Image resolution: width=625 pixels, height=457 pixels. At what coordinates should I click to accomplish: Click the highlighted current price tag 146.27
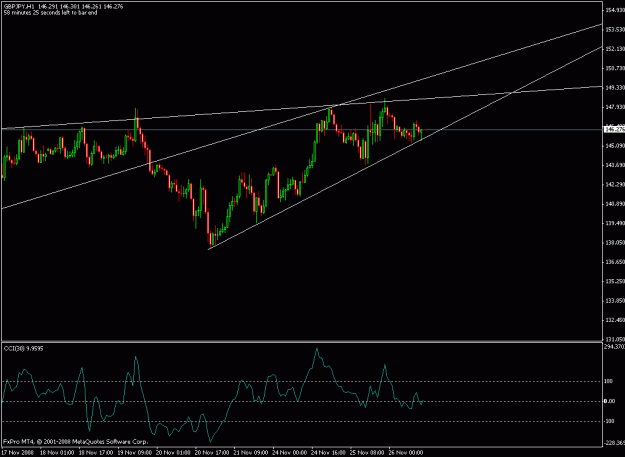614,129
